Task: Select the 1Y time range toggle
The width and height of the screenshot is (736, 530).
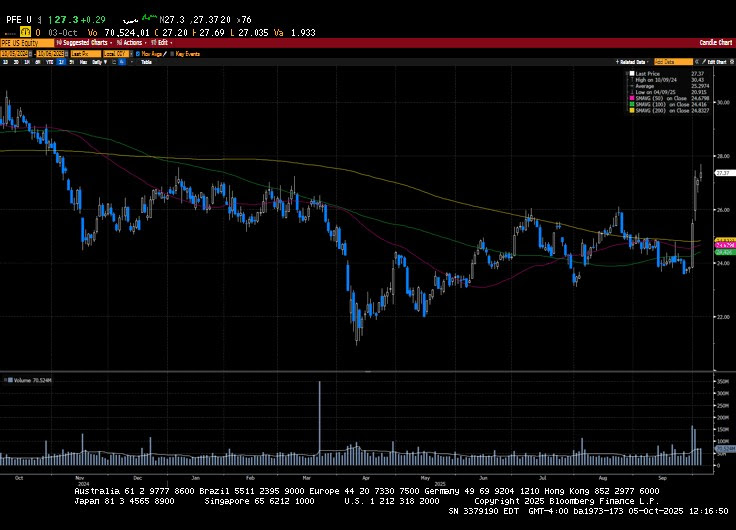Action: tap(61, 62)
